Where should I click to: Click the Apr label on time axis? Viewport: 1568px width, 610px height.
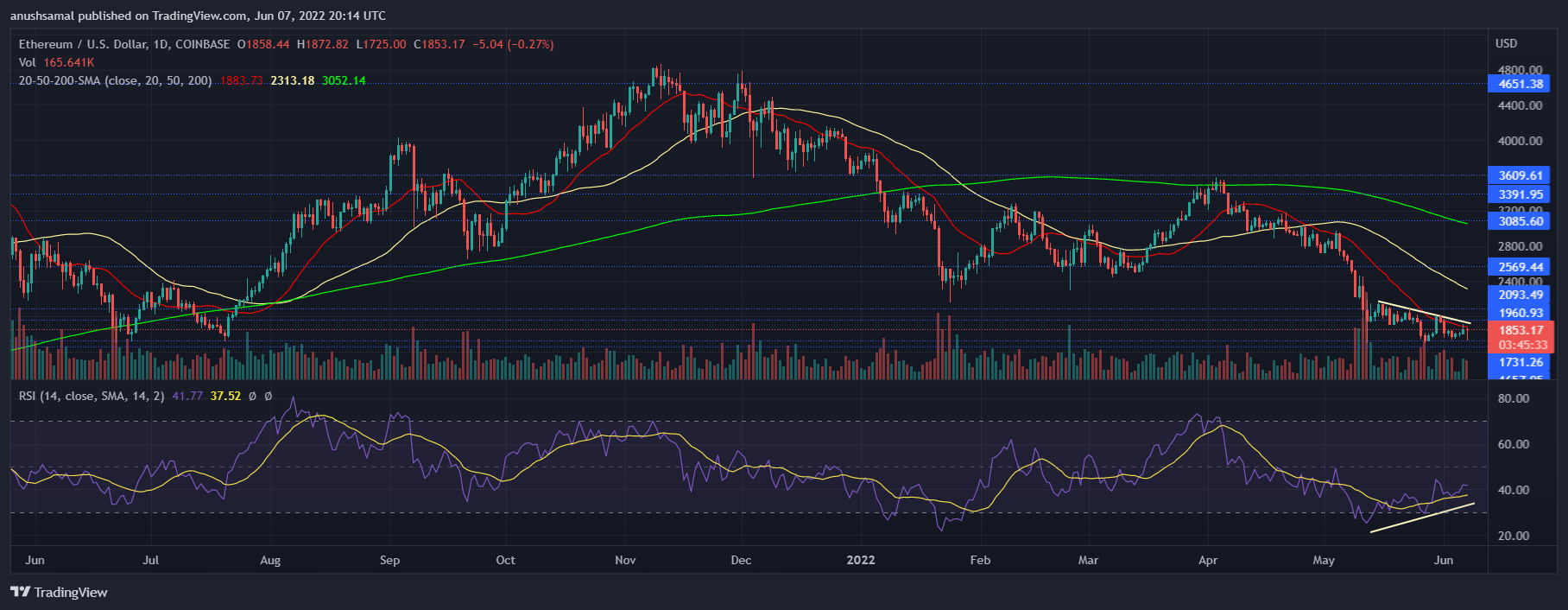(1208, 560)
